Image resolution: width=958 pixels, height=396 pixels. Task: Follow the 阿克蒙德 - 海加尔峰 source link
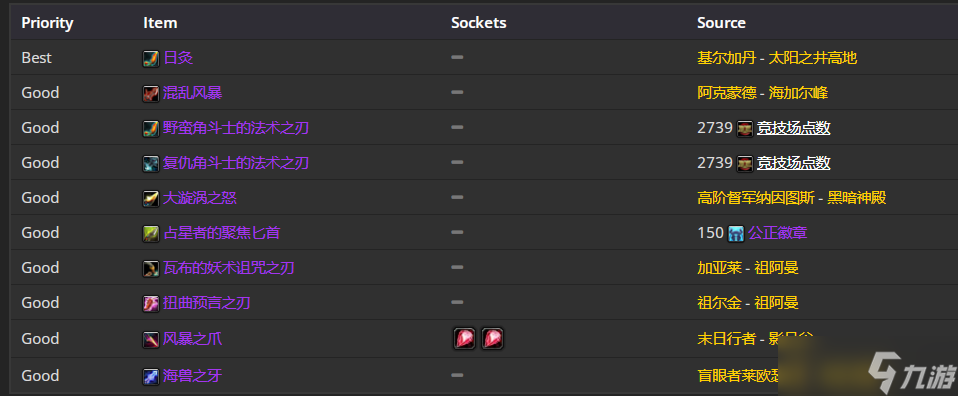click(762, 93)
